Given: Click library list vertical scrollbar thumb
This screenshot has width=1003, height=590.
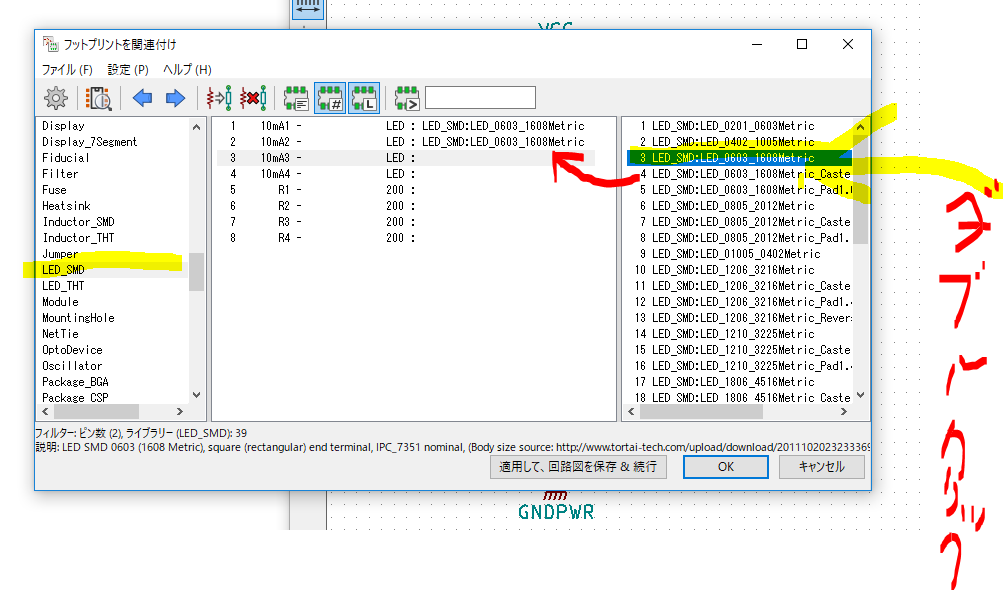Looking at the screenshot, I should point(196,271).
